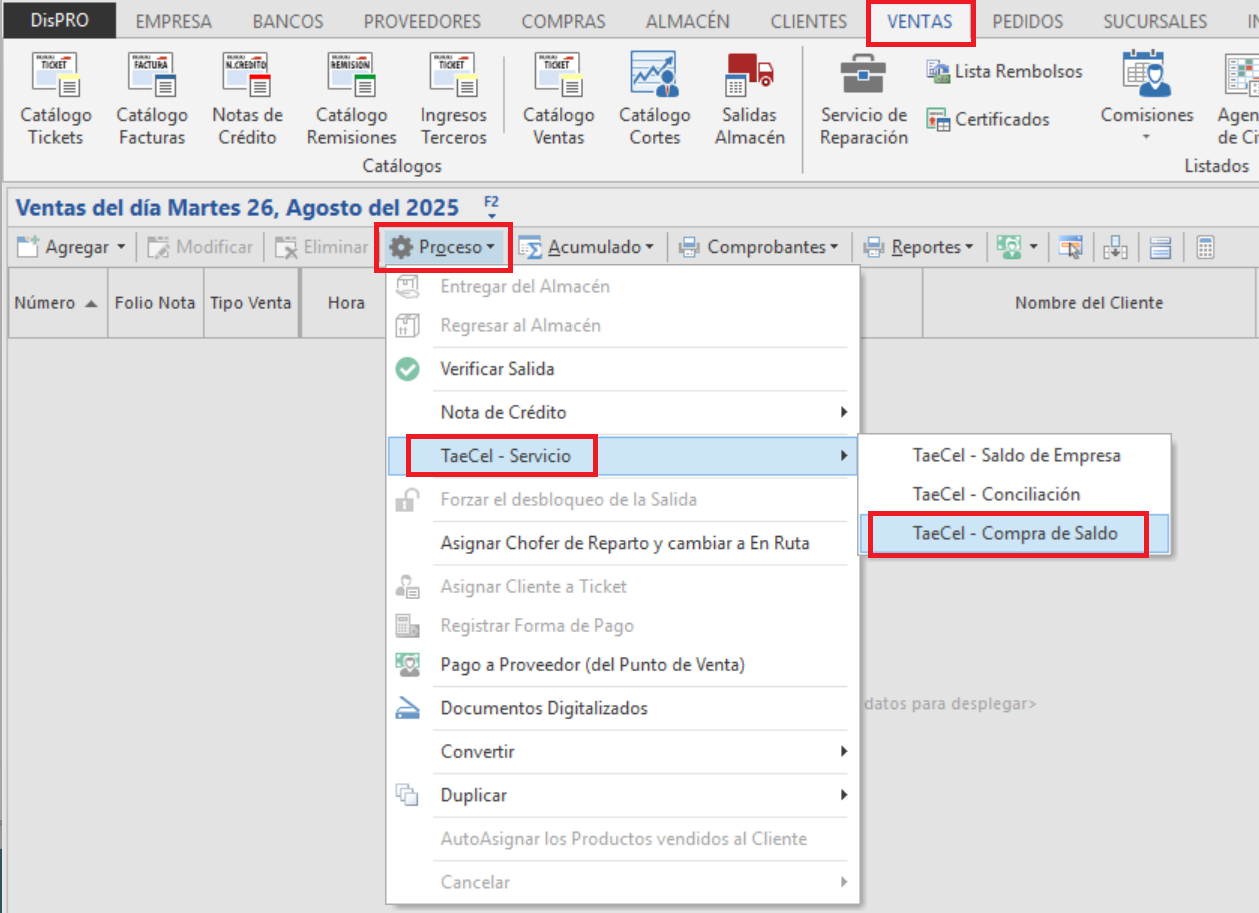Image resolution: width=1259 pixels, height=913 pixels.
Task: Click the calculator icon in toolbar
Action: pyautogui.click(x=1205, y=247)
